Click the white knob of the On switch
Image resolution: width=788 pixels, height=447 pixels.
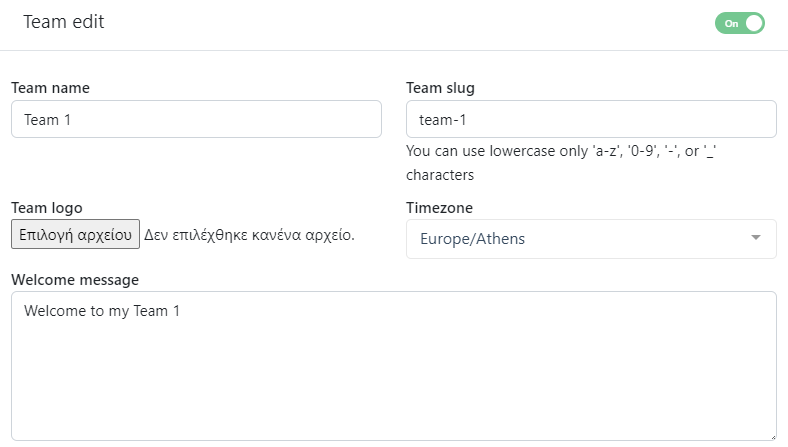753,23
